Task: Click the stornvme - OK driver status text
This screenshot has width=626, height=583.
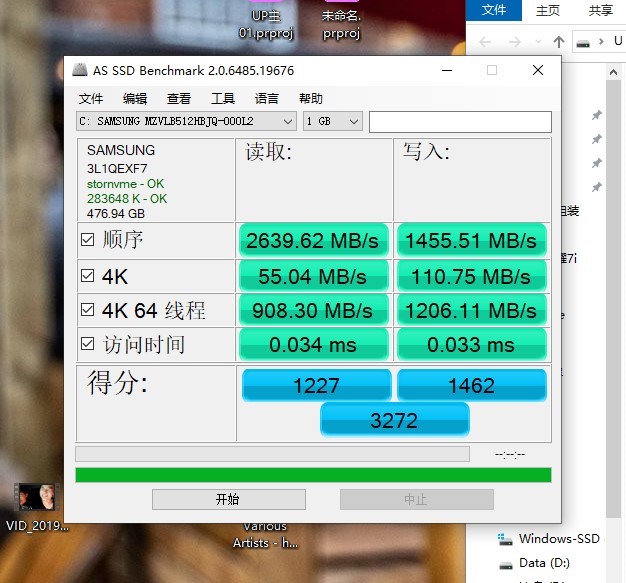Action: click(x=125, y=184)
